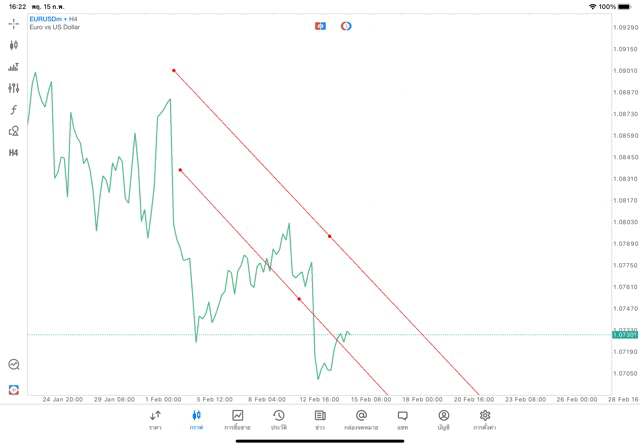
Task: Tap the circular red-blue clock icon
Action: pyautogui.click(x=346, y=25)
